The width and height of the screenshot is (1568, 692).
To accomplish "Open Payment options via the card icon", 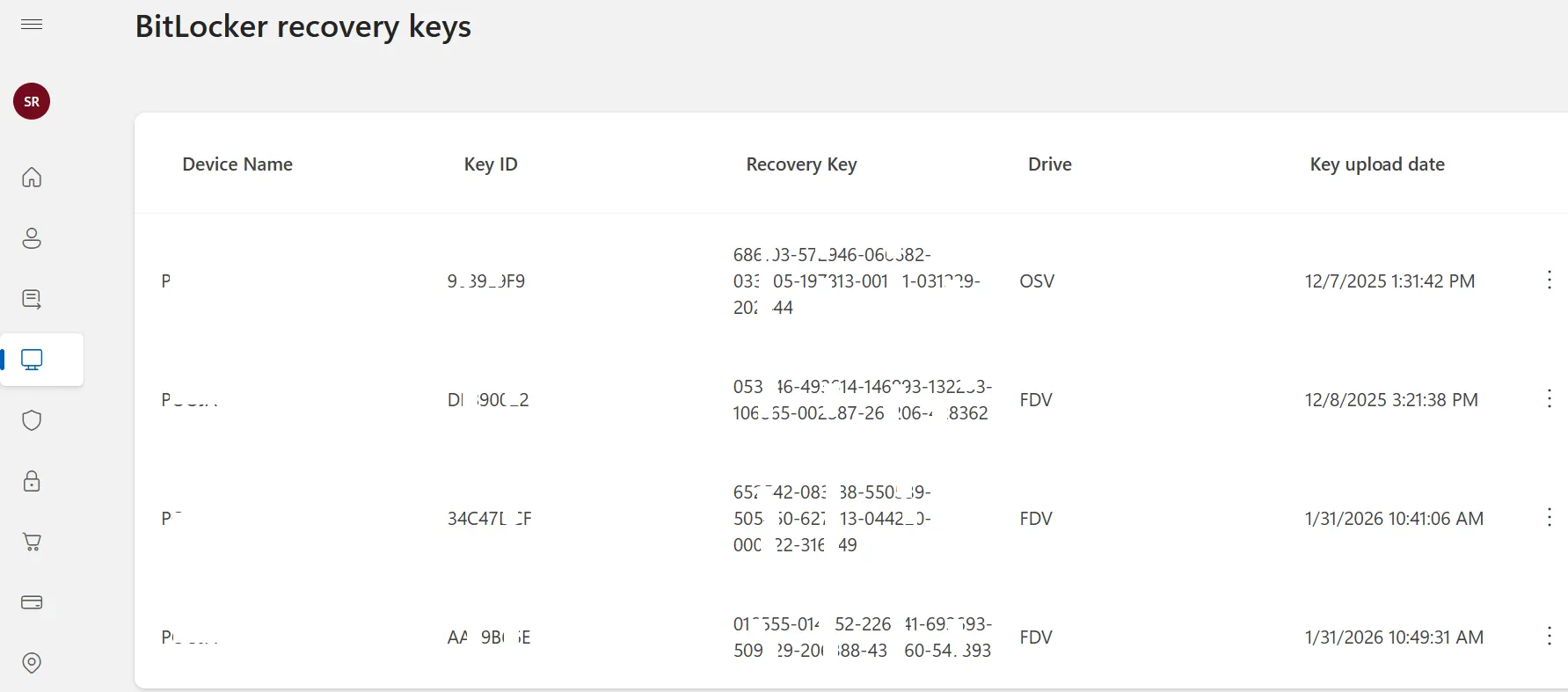I will 32,602.
